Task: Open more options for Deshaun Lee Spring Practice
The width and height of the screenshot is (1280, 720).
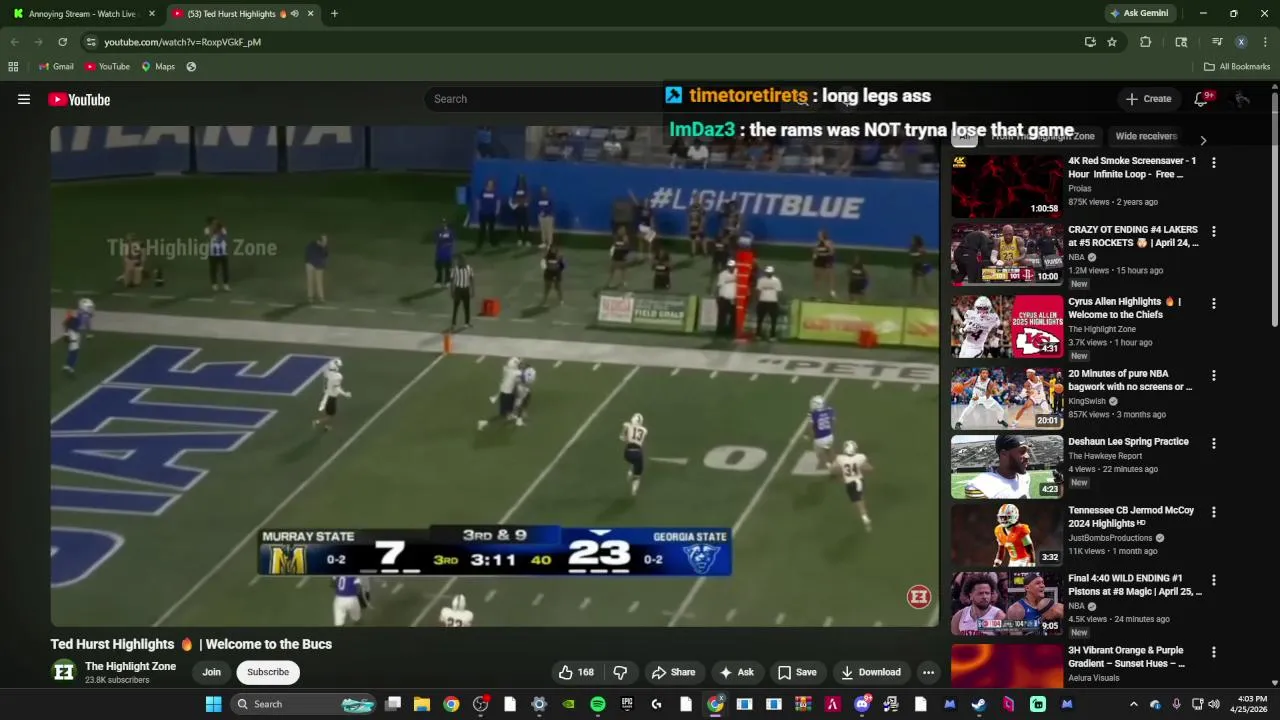Action: [x=1214, y=443]
